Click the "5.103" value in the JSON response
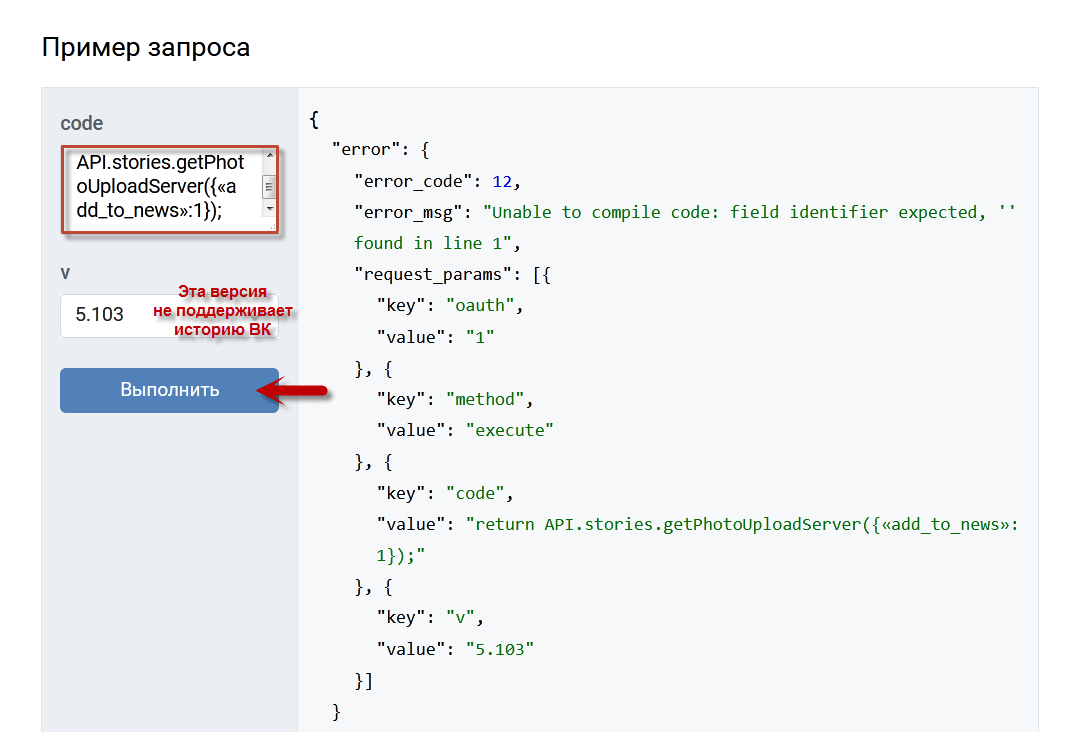1076x732 pixels. [500, 649]
